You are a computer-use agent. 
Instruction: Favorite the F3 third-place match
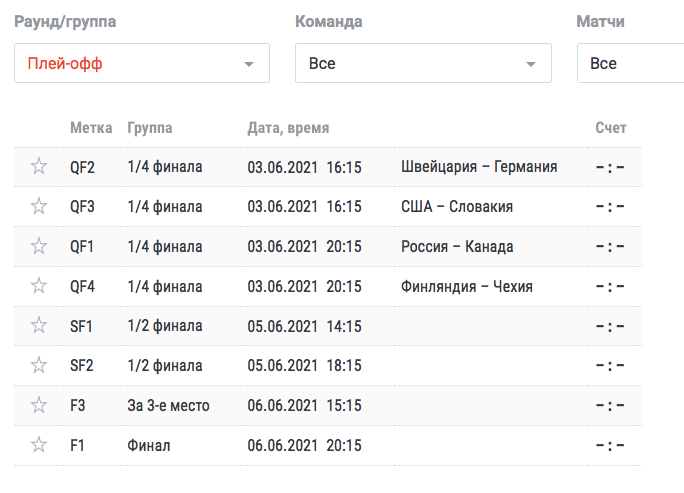click(39, 405)
